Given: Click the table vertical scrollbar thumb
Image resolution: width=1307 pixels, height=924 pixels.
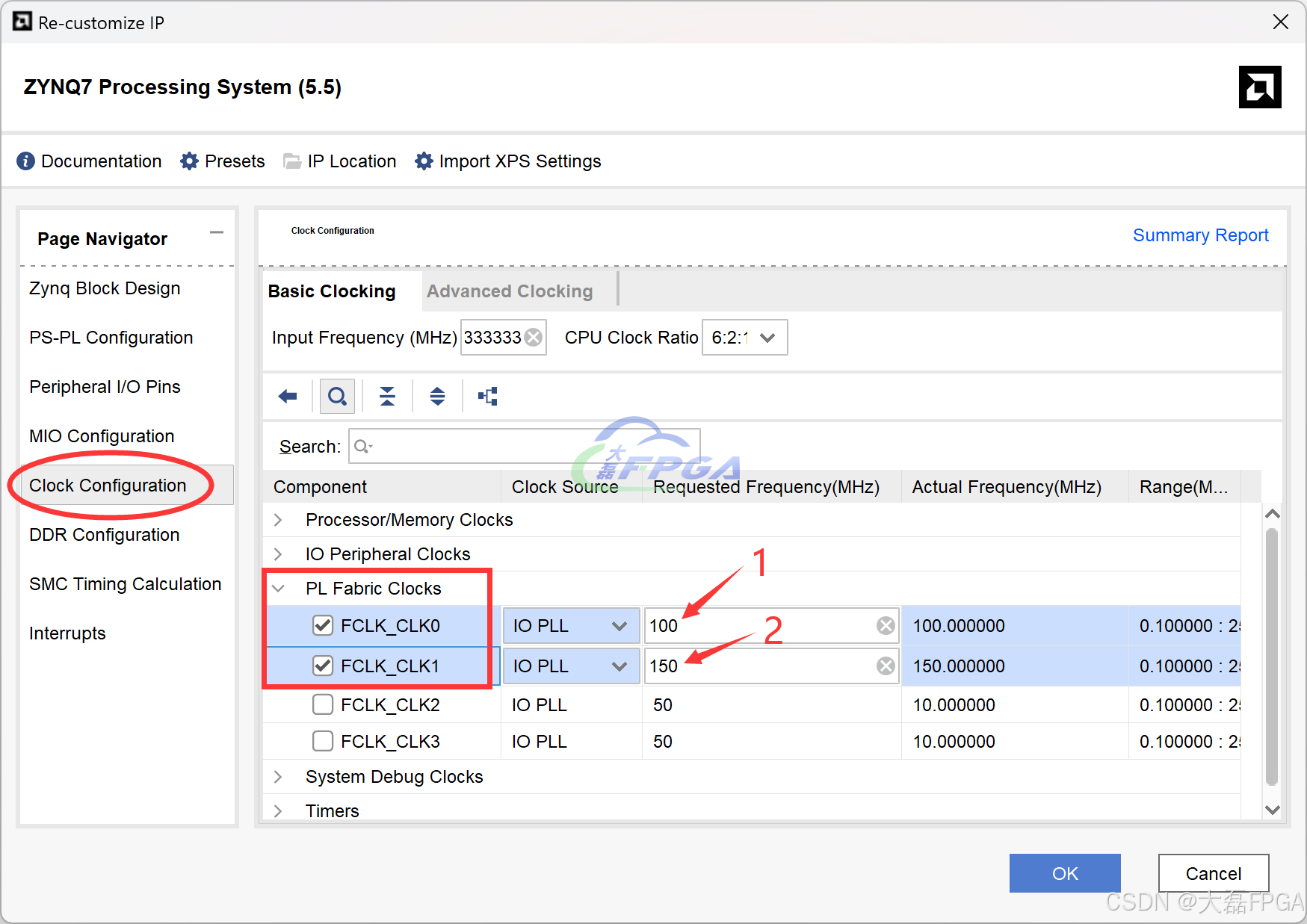Looking at the screenshot, I should [1272, 657].
